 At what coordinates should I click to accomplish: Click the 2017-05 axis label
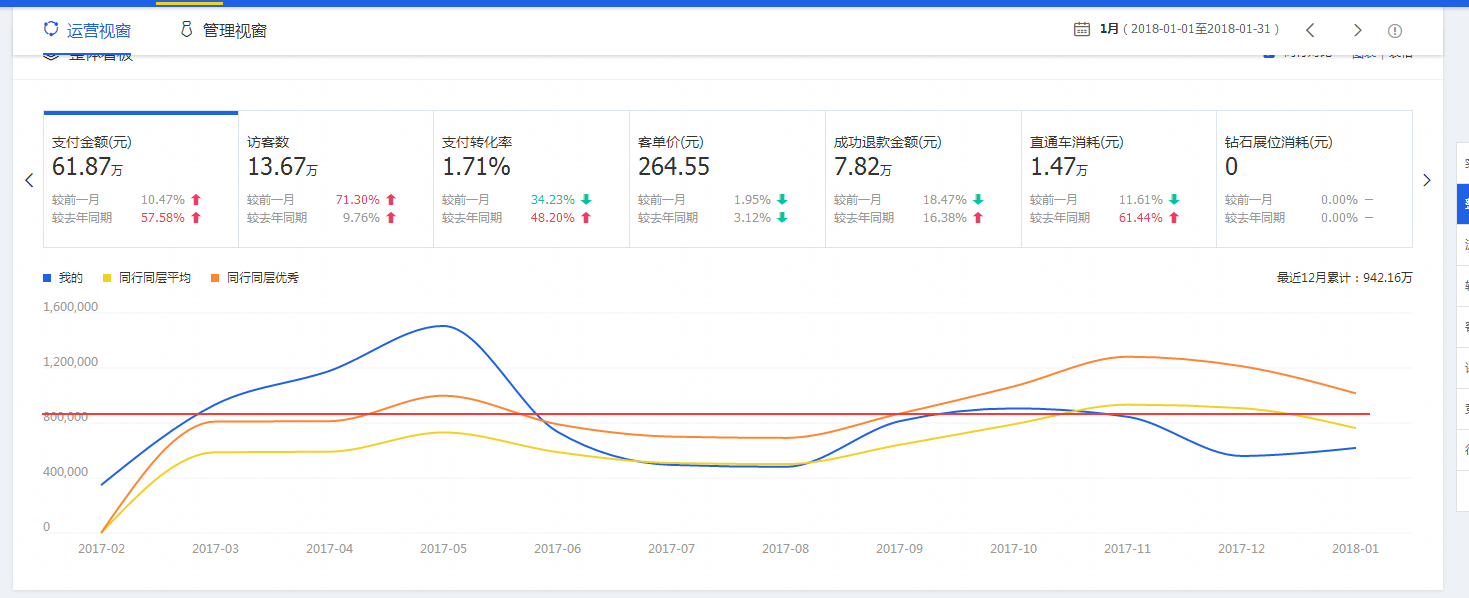443,548
